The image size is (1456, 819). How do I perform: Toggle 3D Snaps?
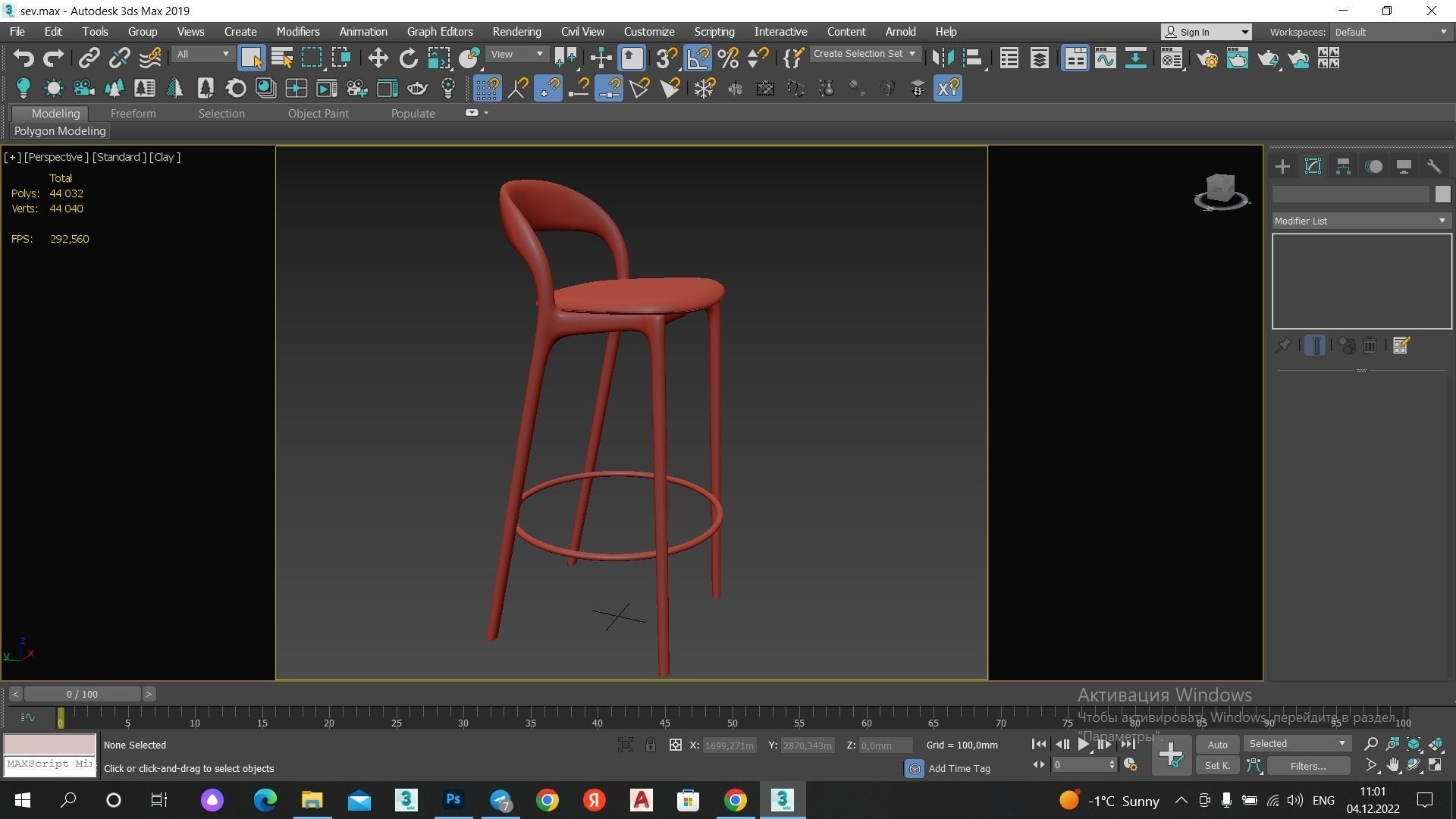pos(667,58)
